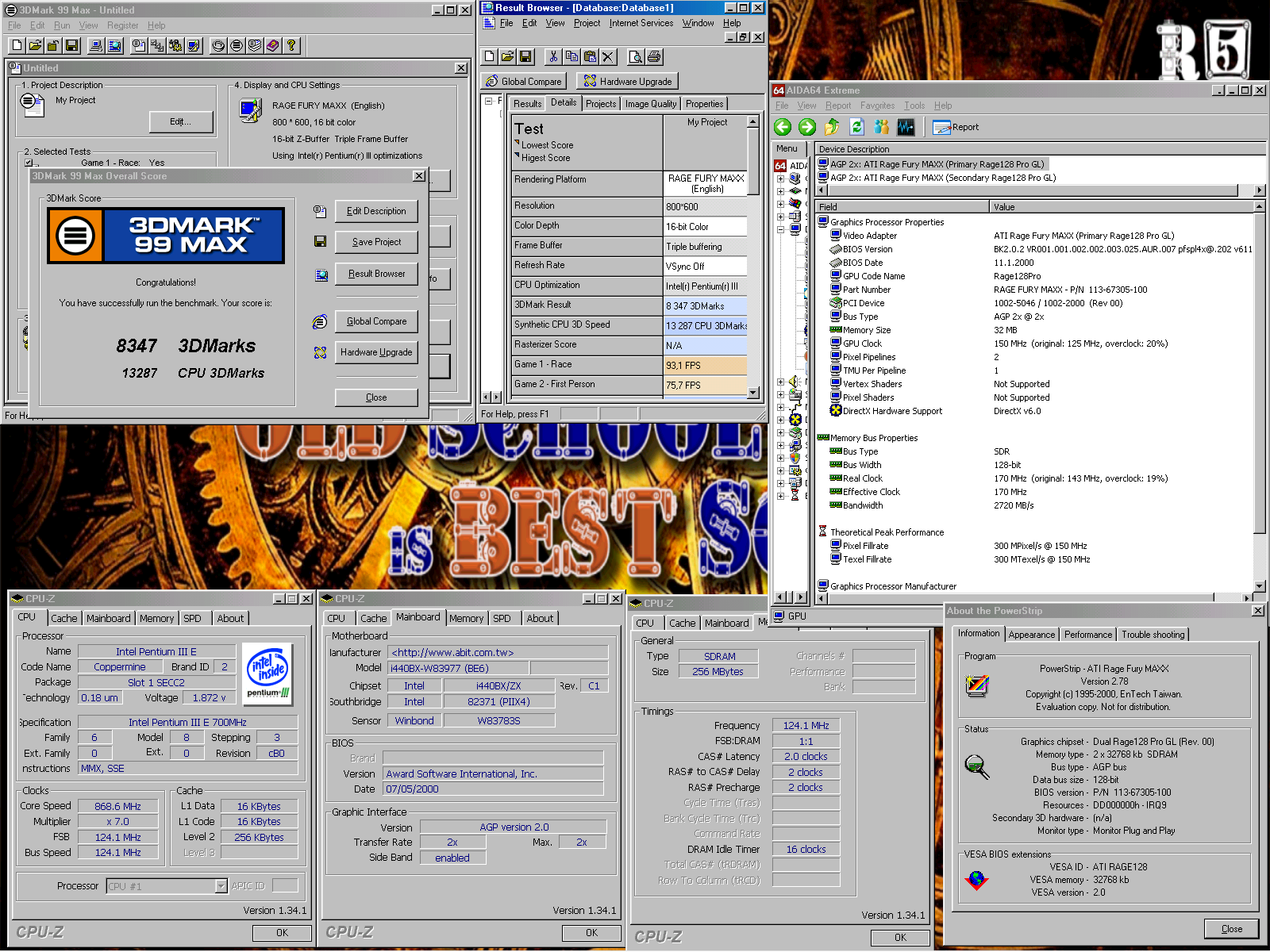
Task: Click the magnifier result browser icon in 3DMark toolbar
Action: (115, 45)
